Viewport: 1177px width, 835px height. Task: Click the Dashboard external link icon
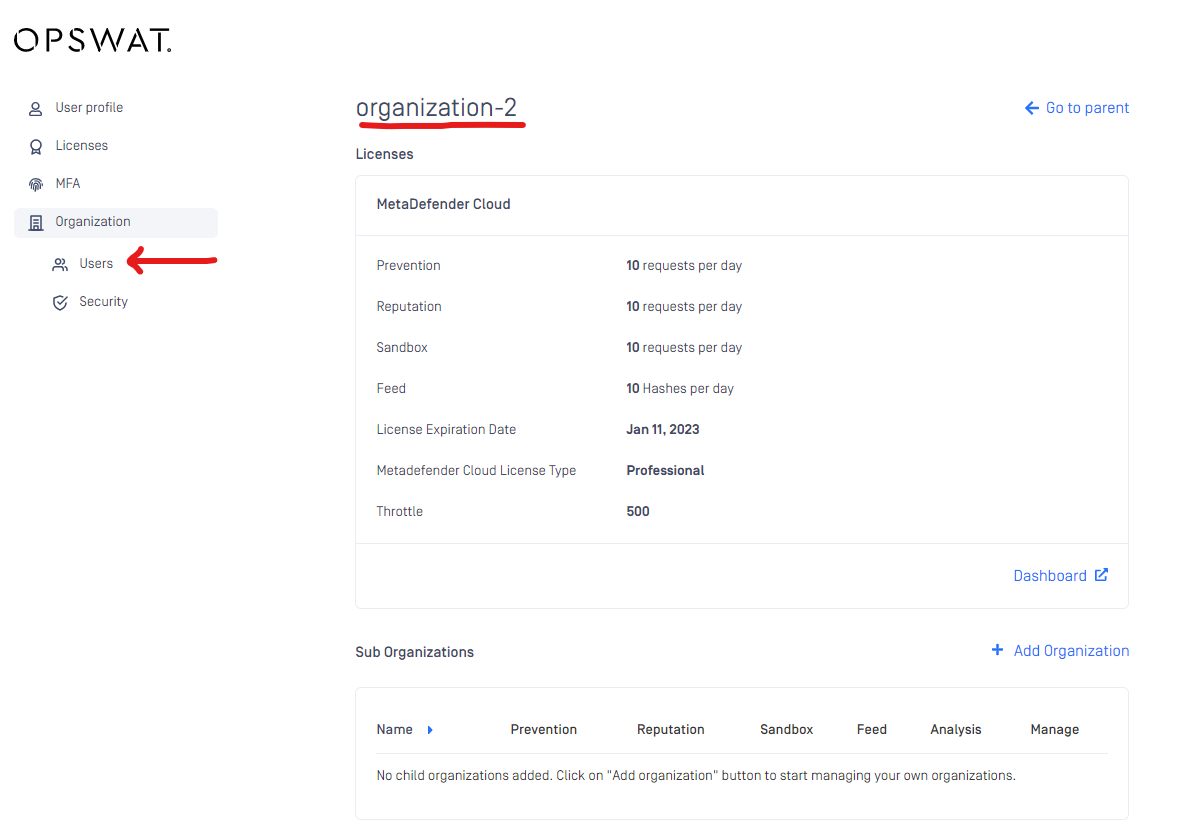1101,575
